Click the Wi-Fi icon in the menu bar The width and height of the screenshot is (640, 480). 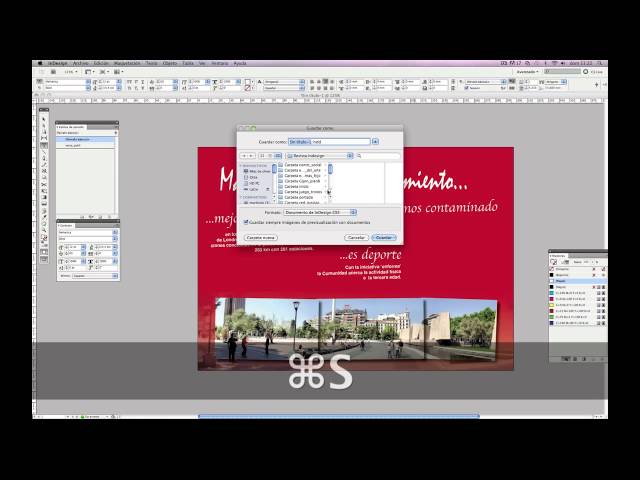click(x=554, y=63)
